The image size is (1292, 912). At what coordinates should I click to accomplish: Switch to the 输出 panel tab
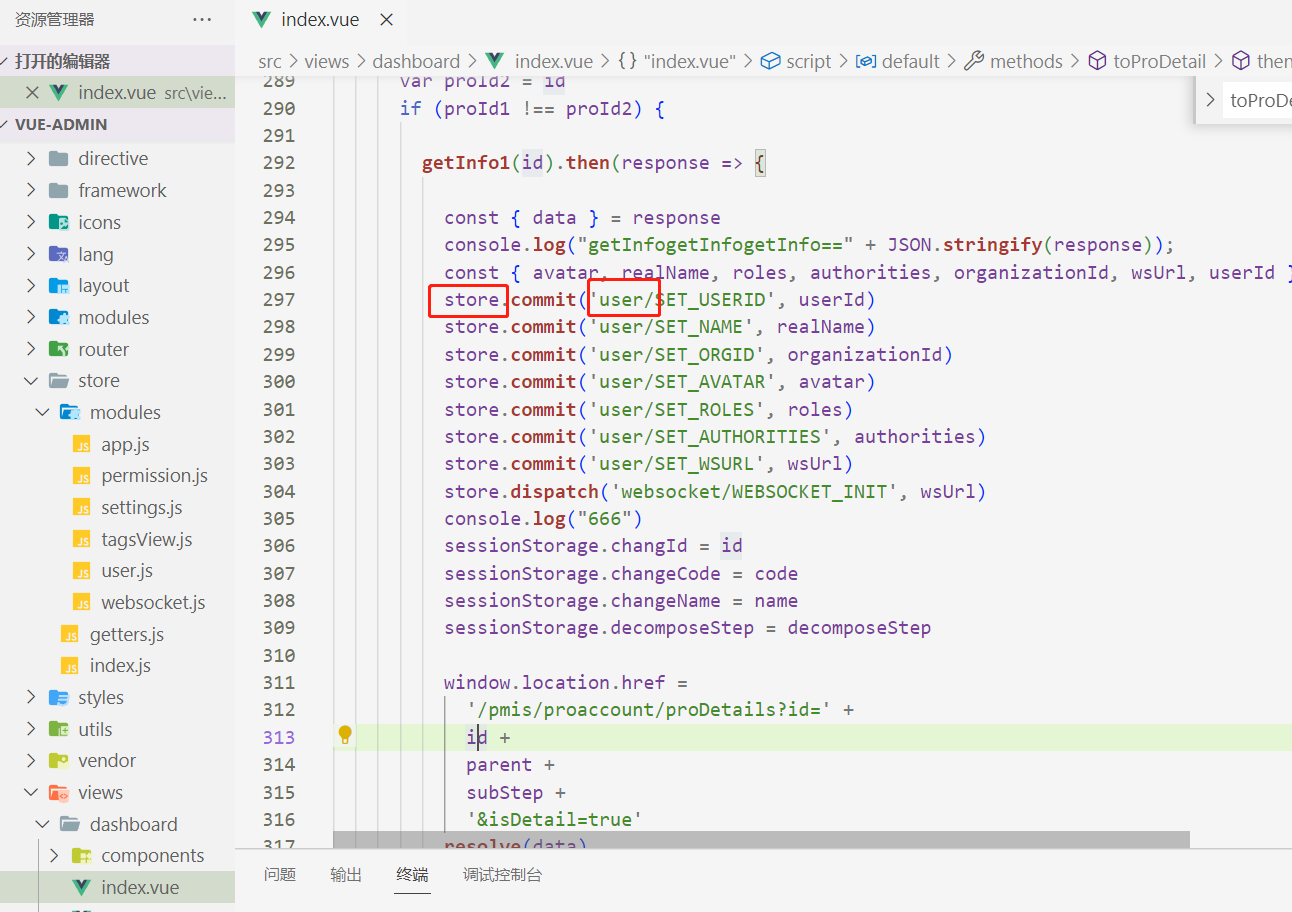(x=345, y=873)
